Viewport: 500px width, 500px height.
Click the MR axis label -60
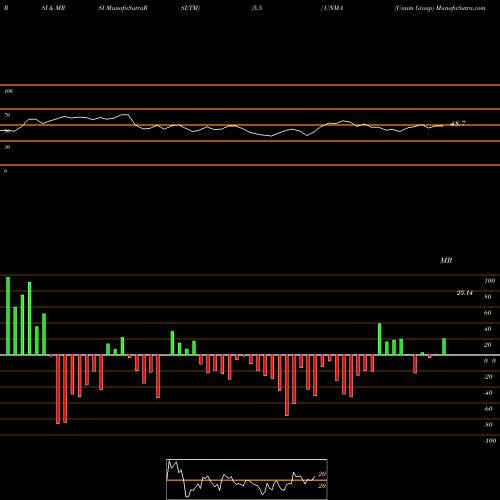point(488,409)
